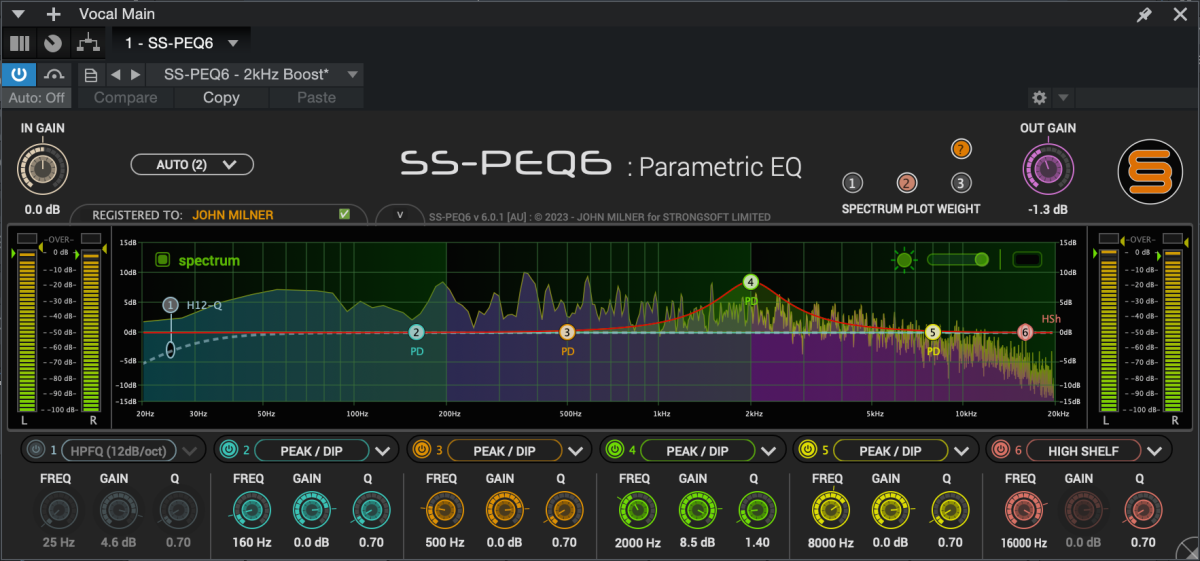Open band 4 PEAK / DIP type dropdown
Viewport: 1200px width, 561px height.
pos(769,450)
